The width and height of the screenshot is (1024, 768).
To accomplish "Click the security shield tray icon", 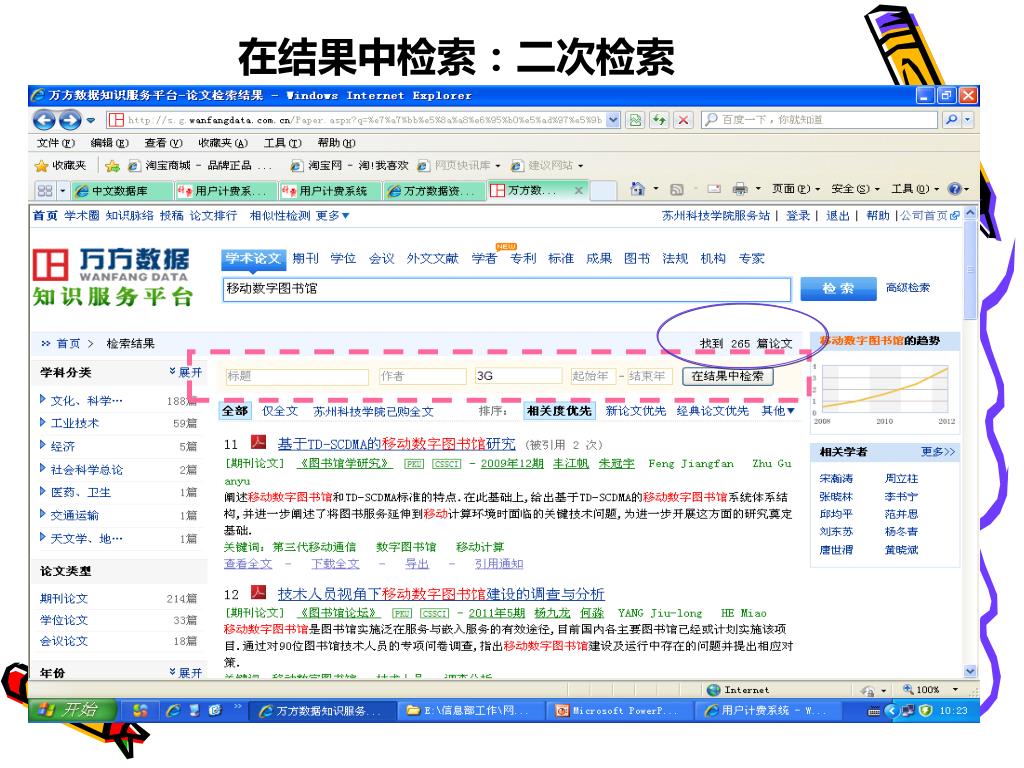I will 925,711.
